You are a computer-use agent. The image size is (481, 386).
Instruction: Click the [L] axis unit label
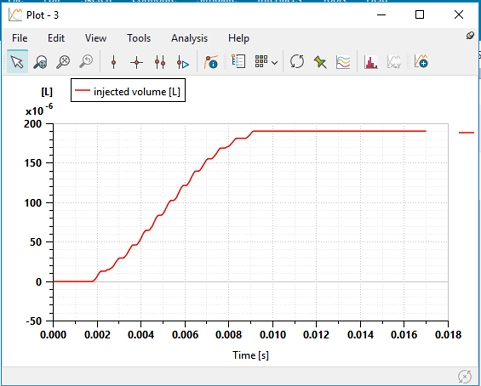click(47, 92)
